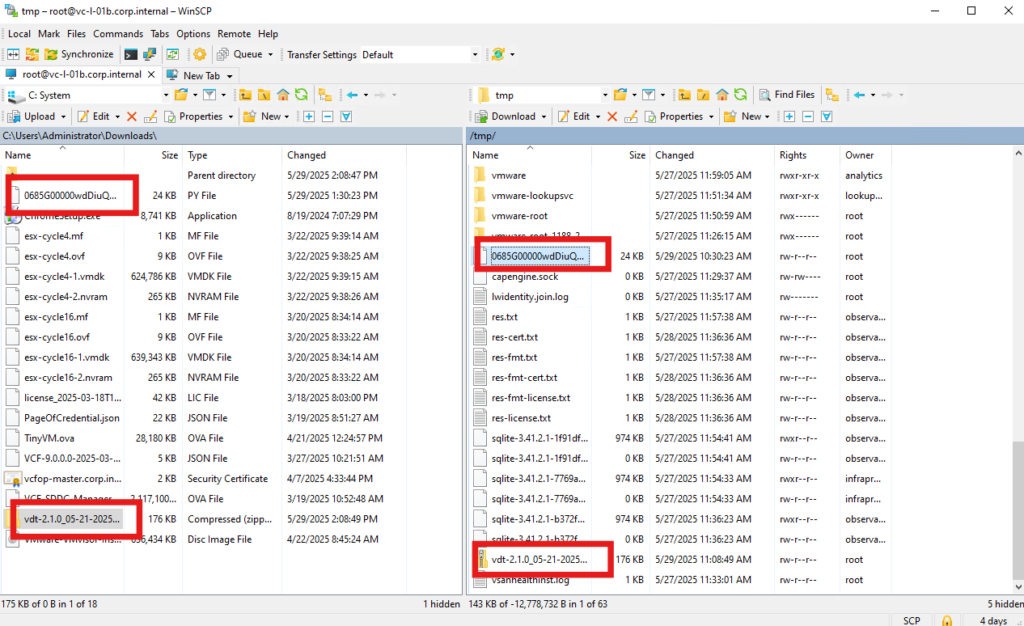
Task: Click local panel Open Directory folder icon
Action: [181, 95]
